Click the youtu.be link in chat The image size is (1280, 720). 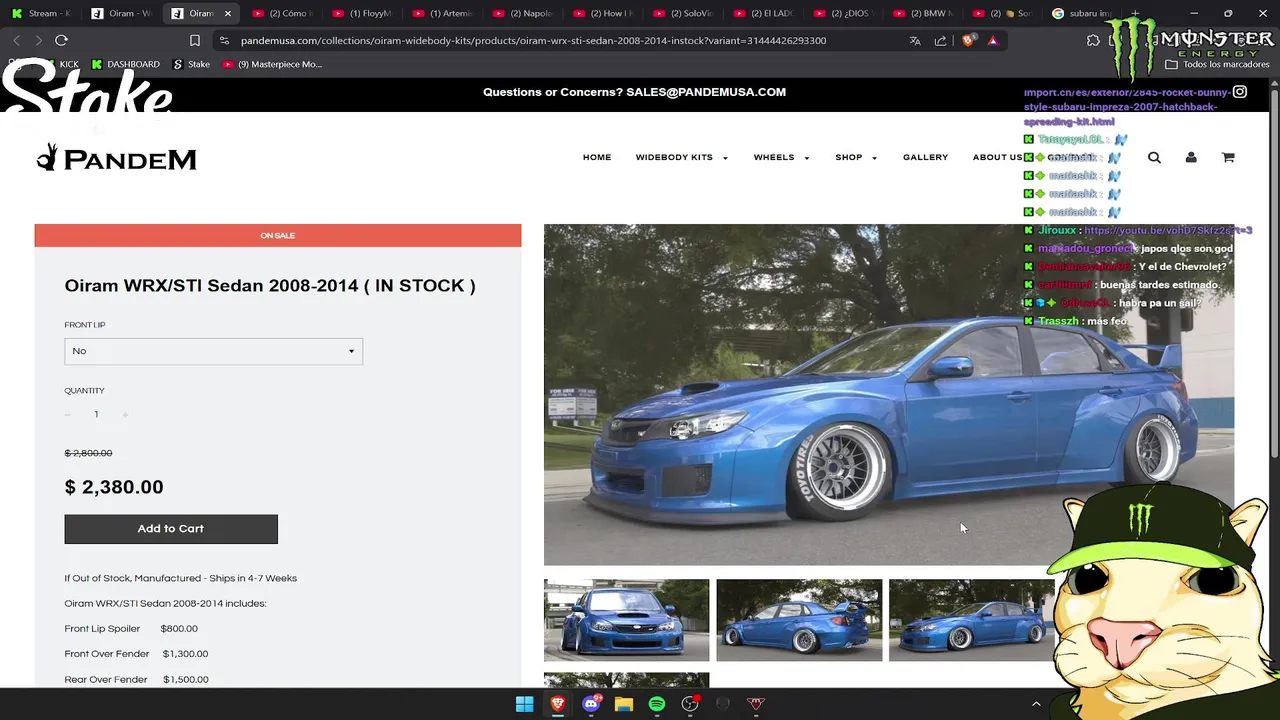point(1168,230)
